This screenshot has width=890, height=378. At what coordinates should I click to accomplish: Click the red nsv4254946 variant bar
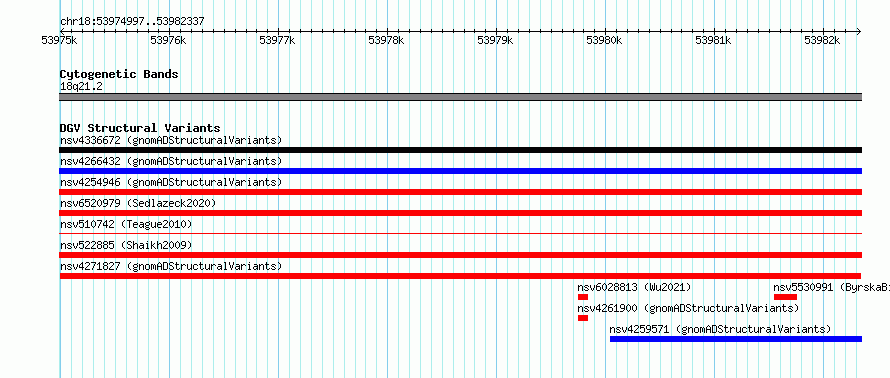[x=460, y=192]
